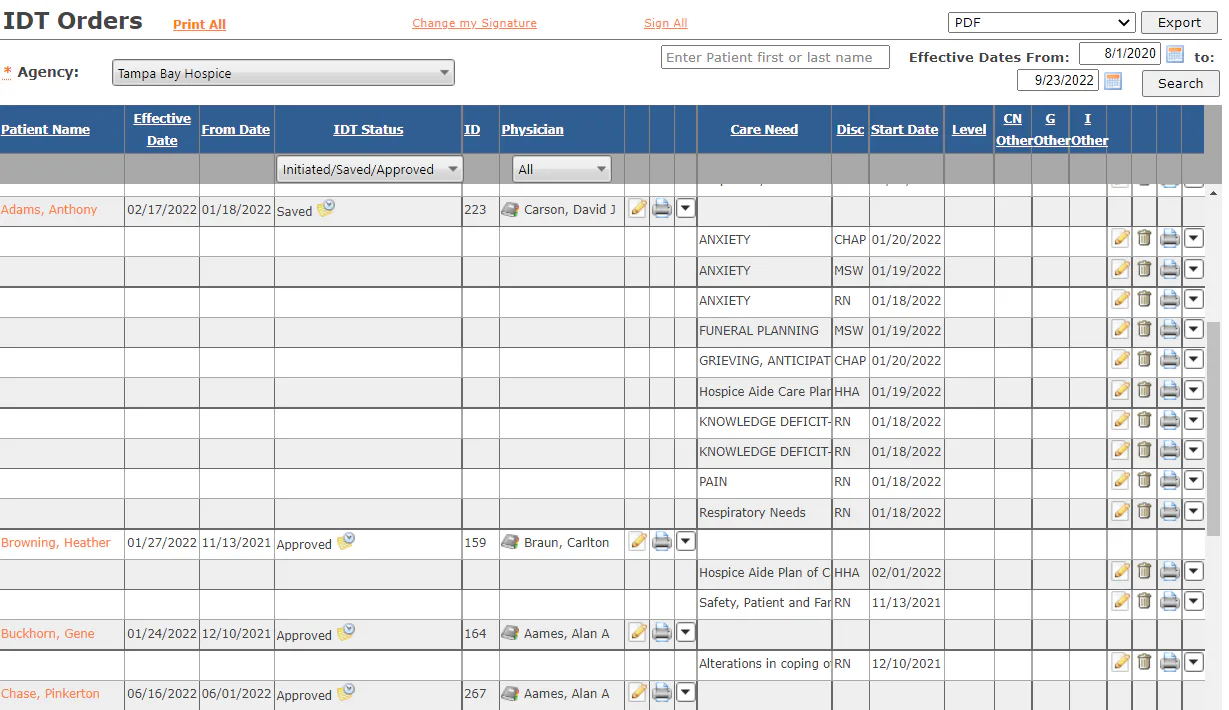The image size is (1229, 710).
Task: Sort by Physician column
Action: pos(532,130)
